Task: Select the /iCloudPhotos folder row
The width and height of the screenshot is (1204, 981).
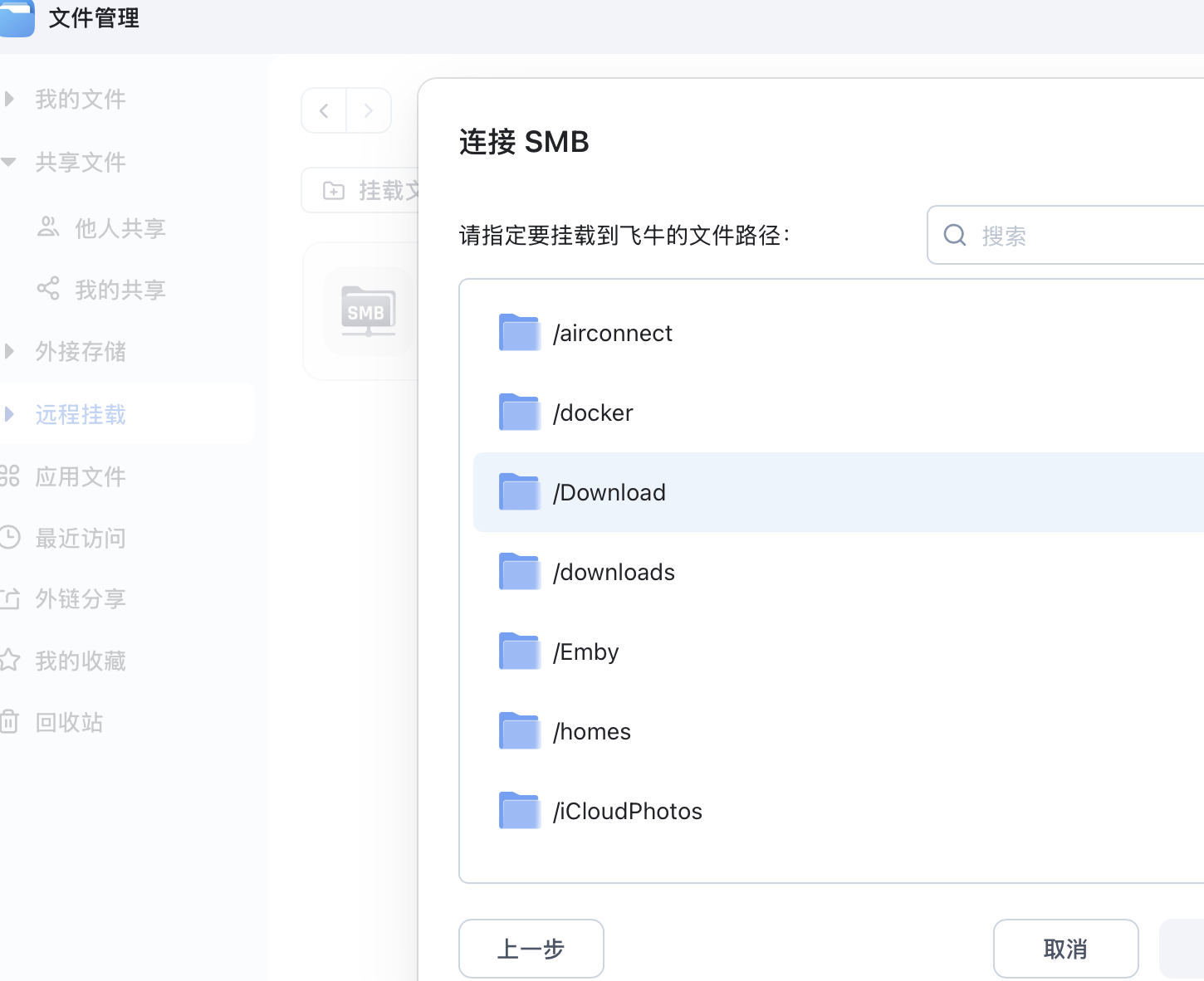Action: (x=839, y=811)
